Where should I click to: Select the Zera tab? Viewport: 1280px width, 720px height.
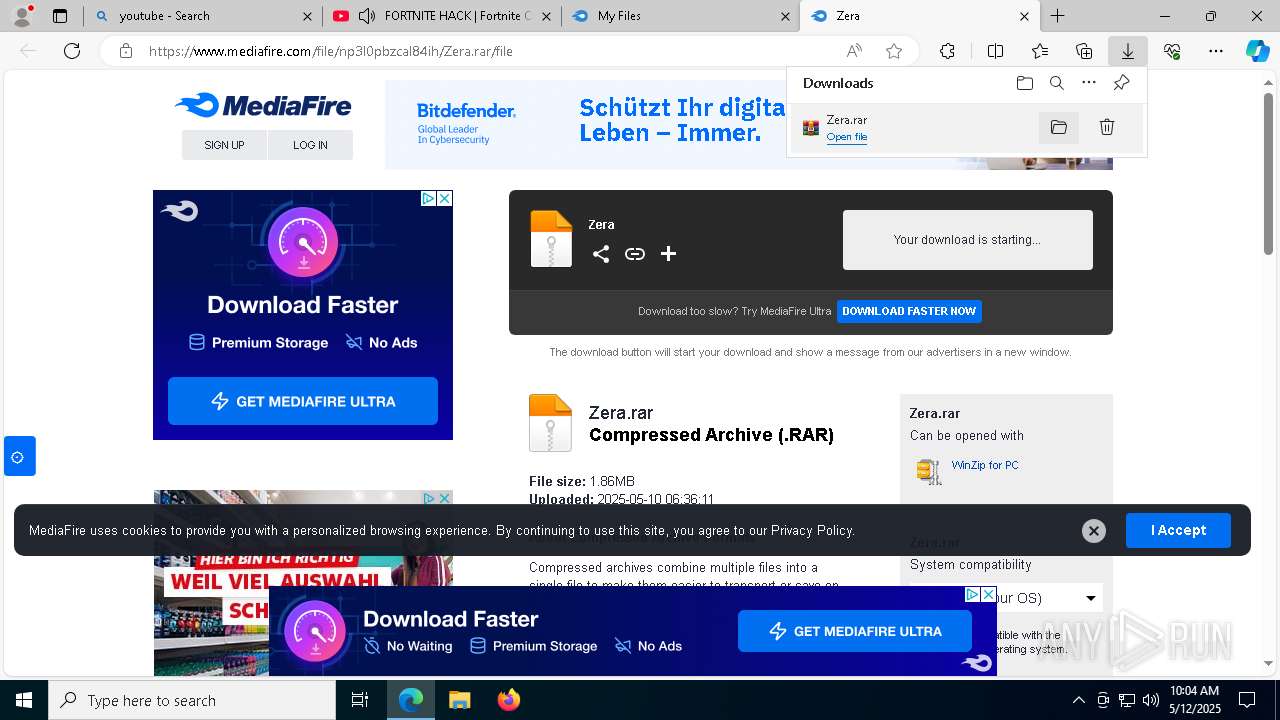click(920, 16)
